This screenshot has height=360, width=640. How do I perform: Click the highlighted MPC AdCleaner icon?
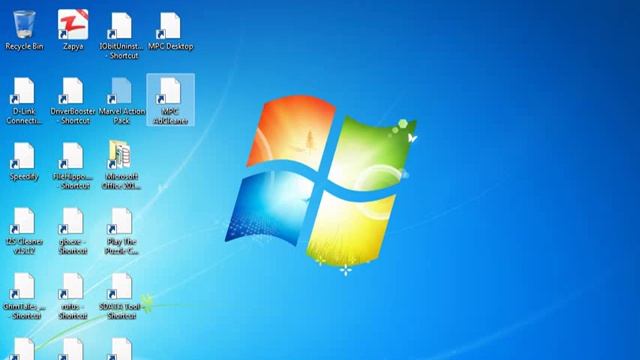pyautogui.click(x=170, y=100)
